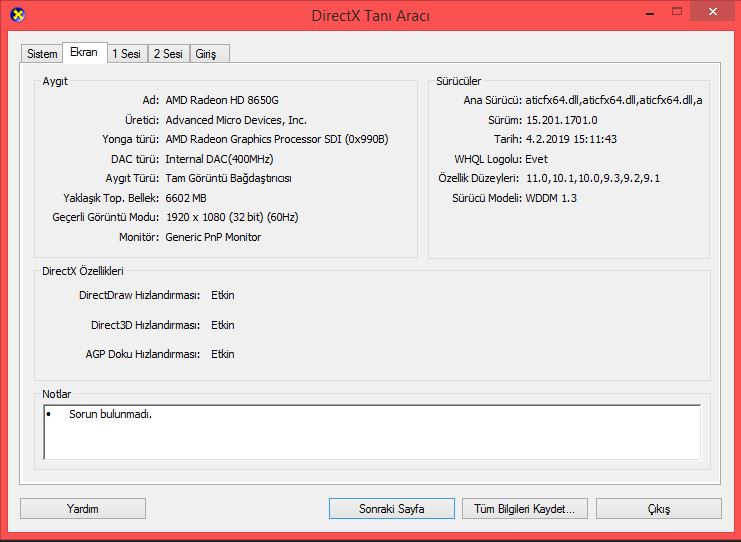741x542 pixels.
Task: Click Tam Görüntü Bağdaştırıcısı value
Action: pyautogui.click(x=228, y=178)
